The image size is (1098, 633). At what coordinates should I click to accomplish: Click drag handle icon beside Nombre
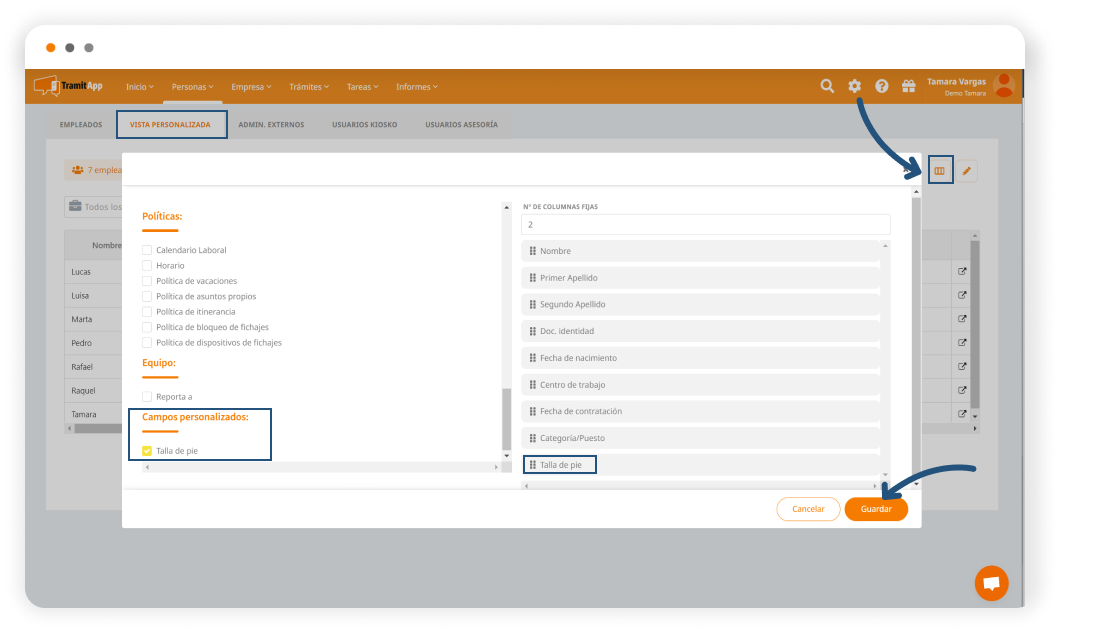pyautogui.click(x=533, y=251)
